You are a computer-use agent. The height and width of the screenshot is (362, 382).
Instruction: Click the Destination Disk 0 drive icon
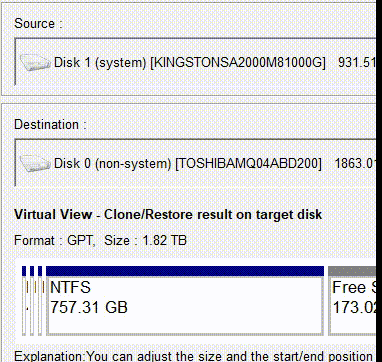(x=35, y=163)
